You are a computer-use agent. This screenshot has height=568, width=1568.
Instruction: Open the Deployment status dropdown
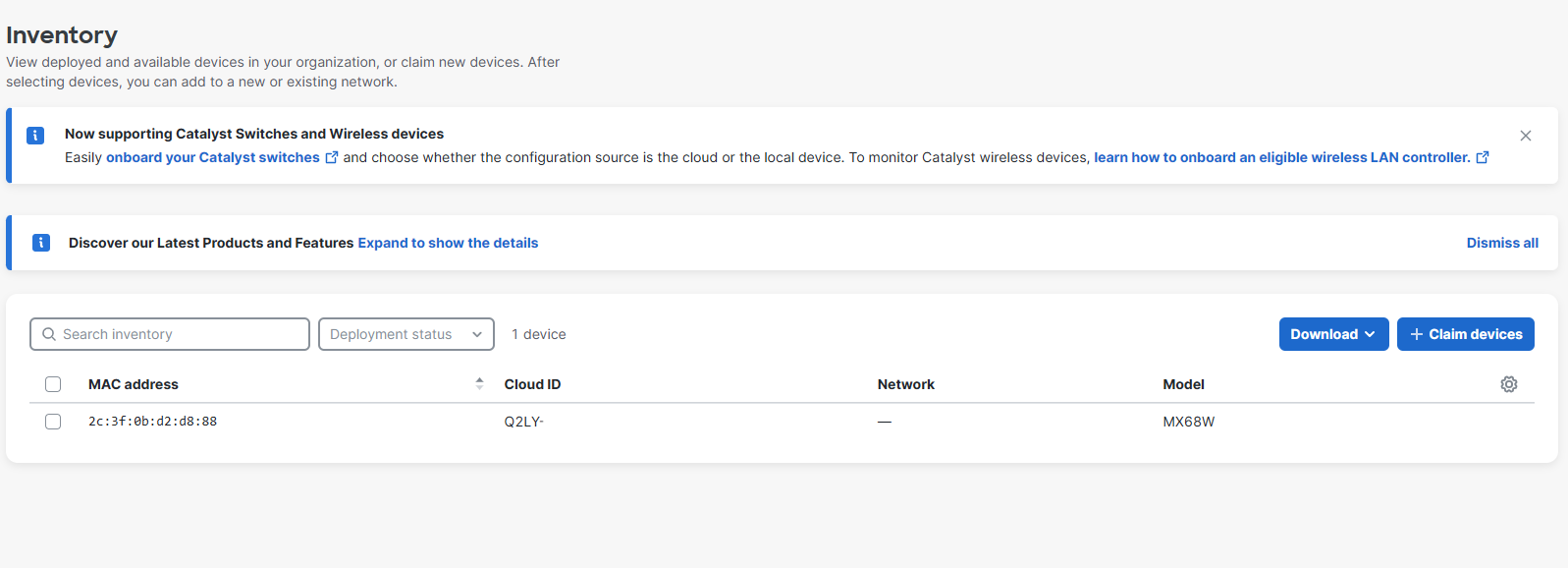(406, 334)
